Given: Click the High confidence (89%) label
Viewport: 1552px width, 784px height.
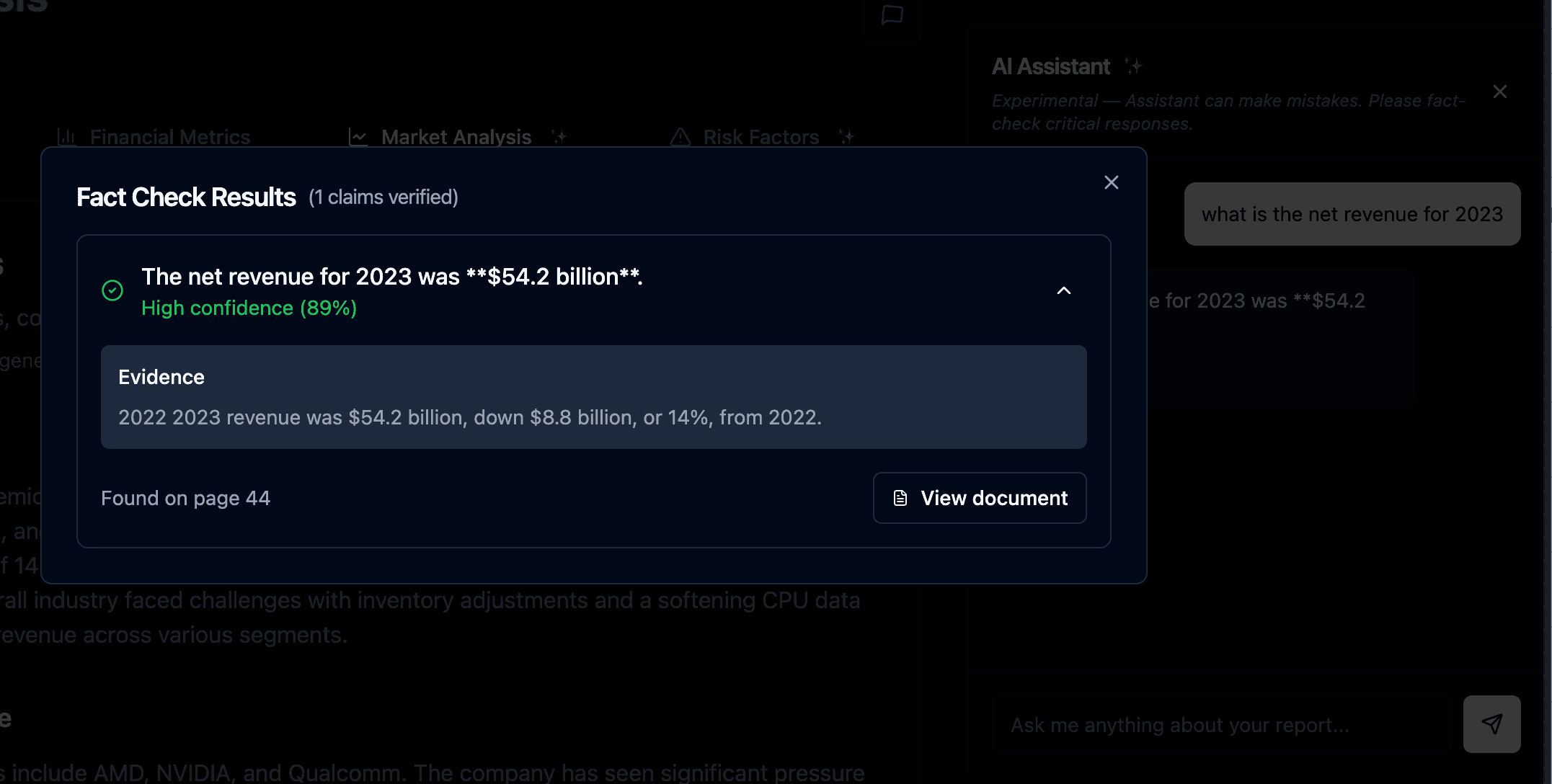Looking at the screenshot, I should pyautogui.click(x=249, y=308).
